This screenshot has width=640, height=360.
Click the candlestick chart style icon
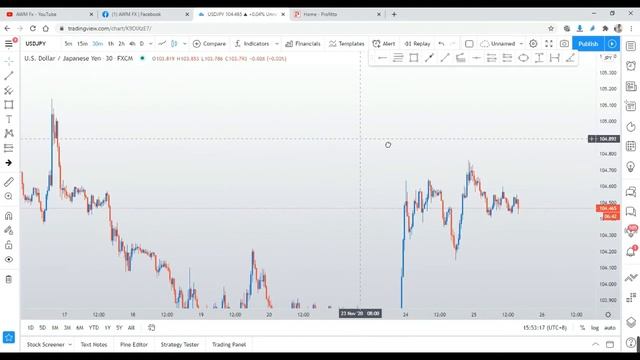pos(174,44)
